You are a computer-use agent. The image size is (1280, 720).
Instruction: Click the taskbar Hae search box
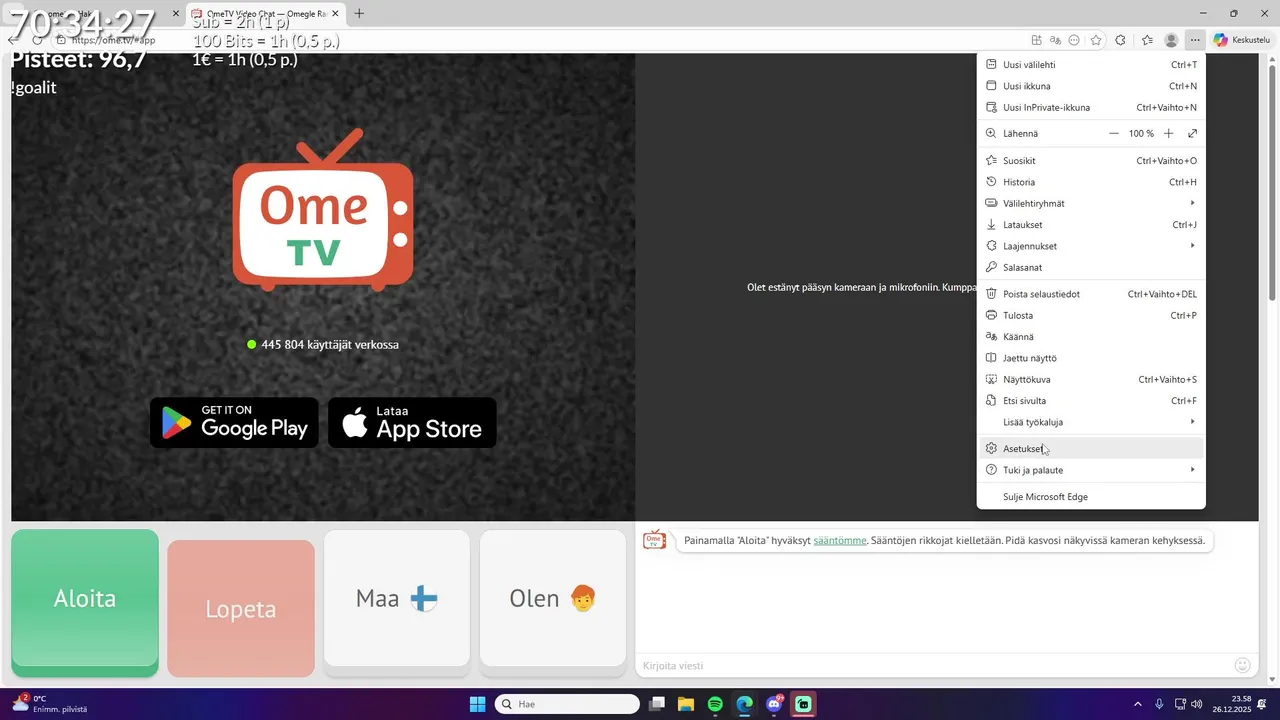click(567, 704)
